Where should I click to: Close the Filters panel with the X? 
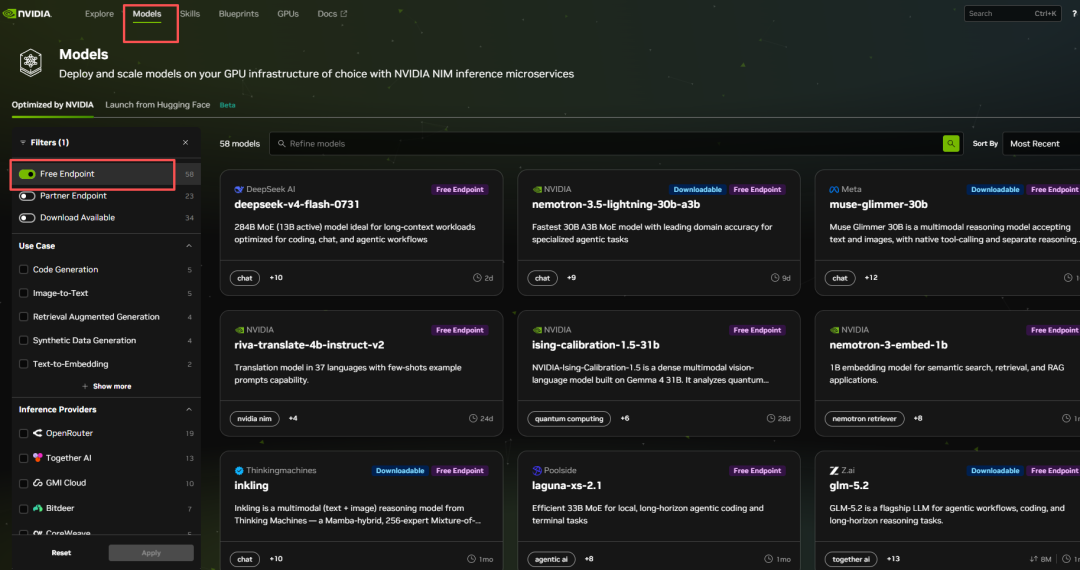click(185, 142)
